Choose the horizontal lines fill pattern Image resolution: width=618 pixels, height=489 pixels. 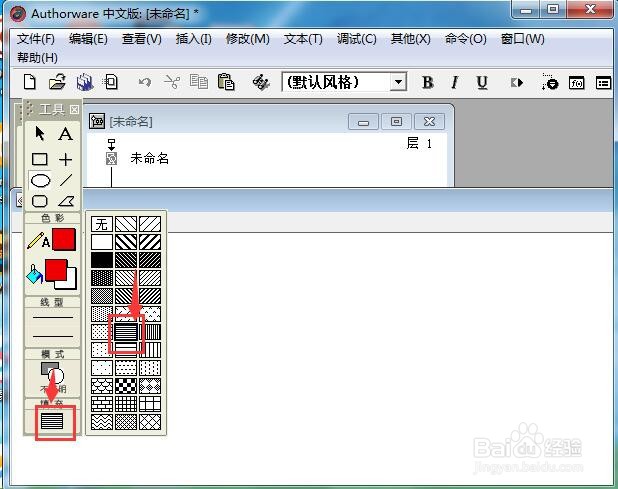tap(126, 332)
